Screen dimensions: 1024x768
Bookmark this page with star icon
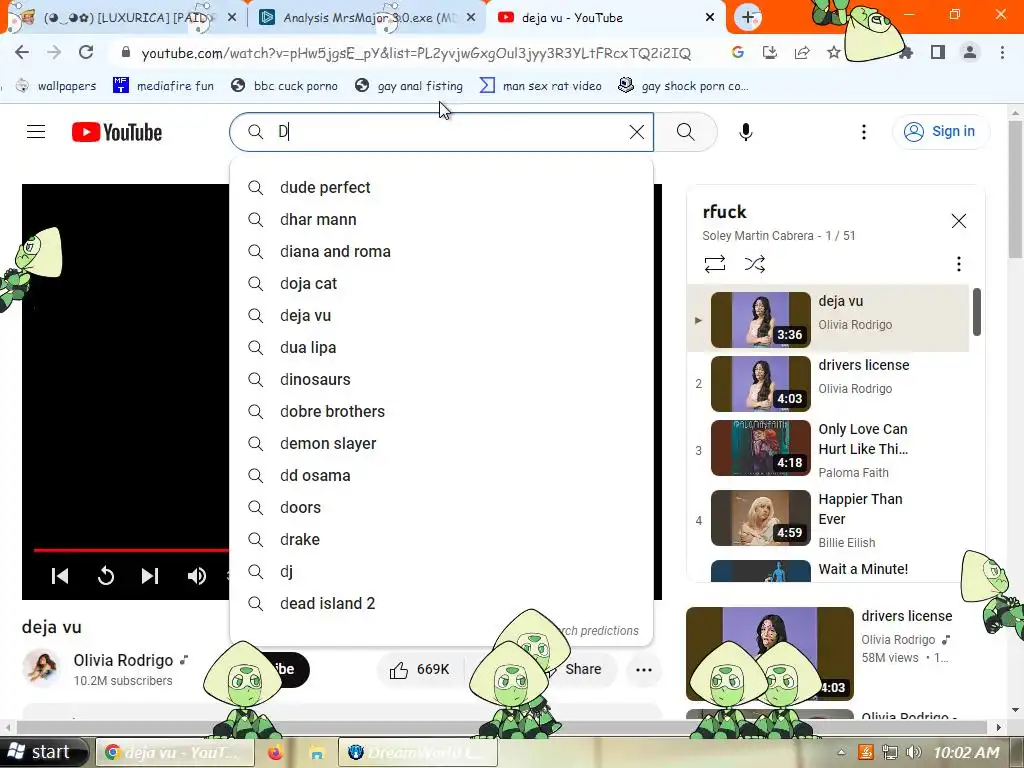pyautogui.click(x=833, y=52)
